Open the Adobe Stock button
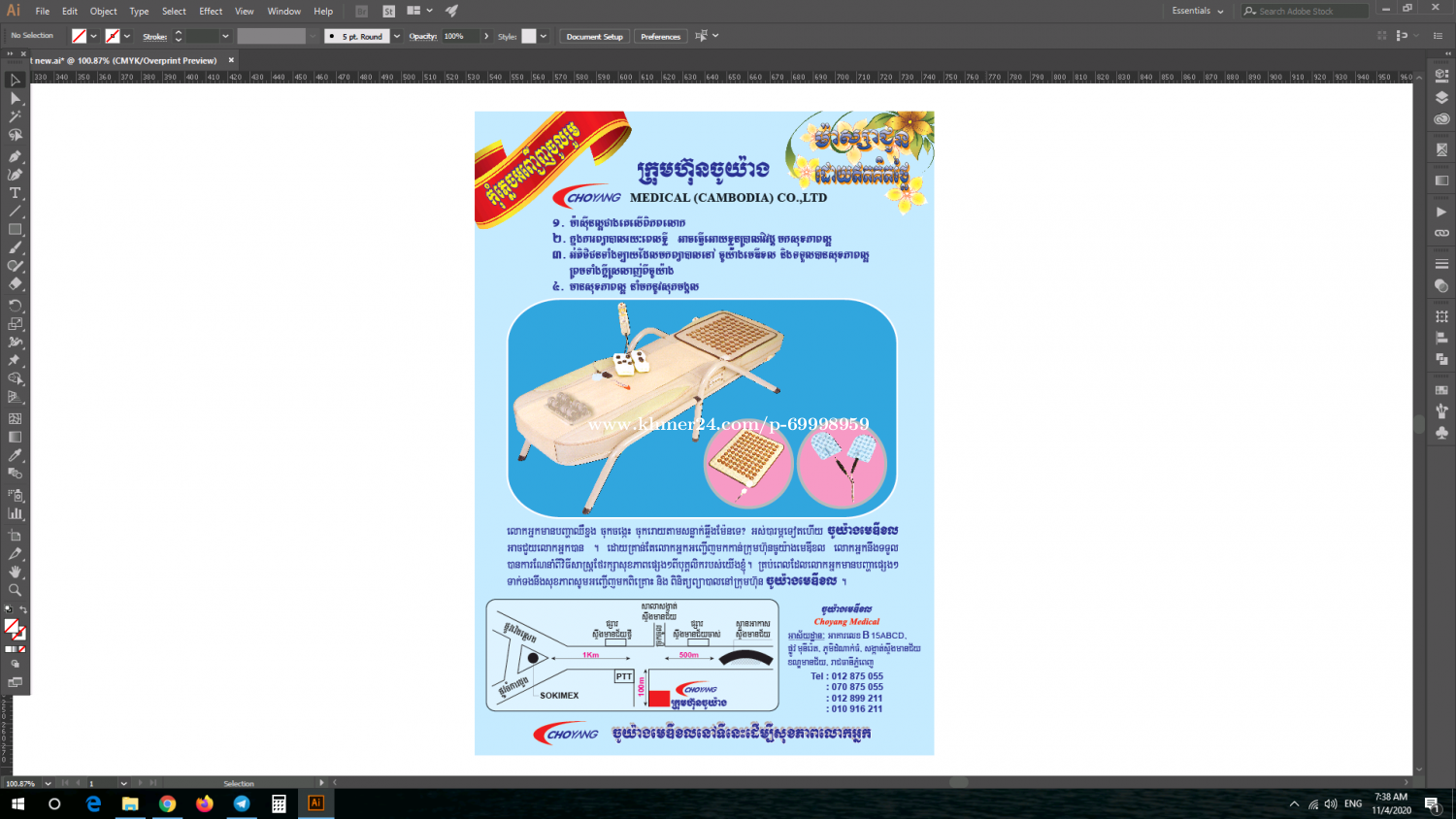1456x819 pixels. (388, 11)
